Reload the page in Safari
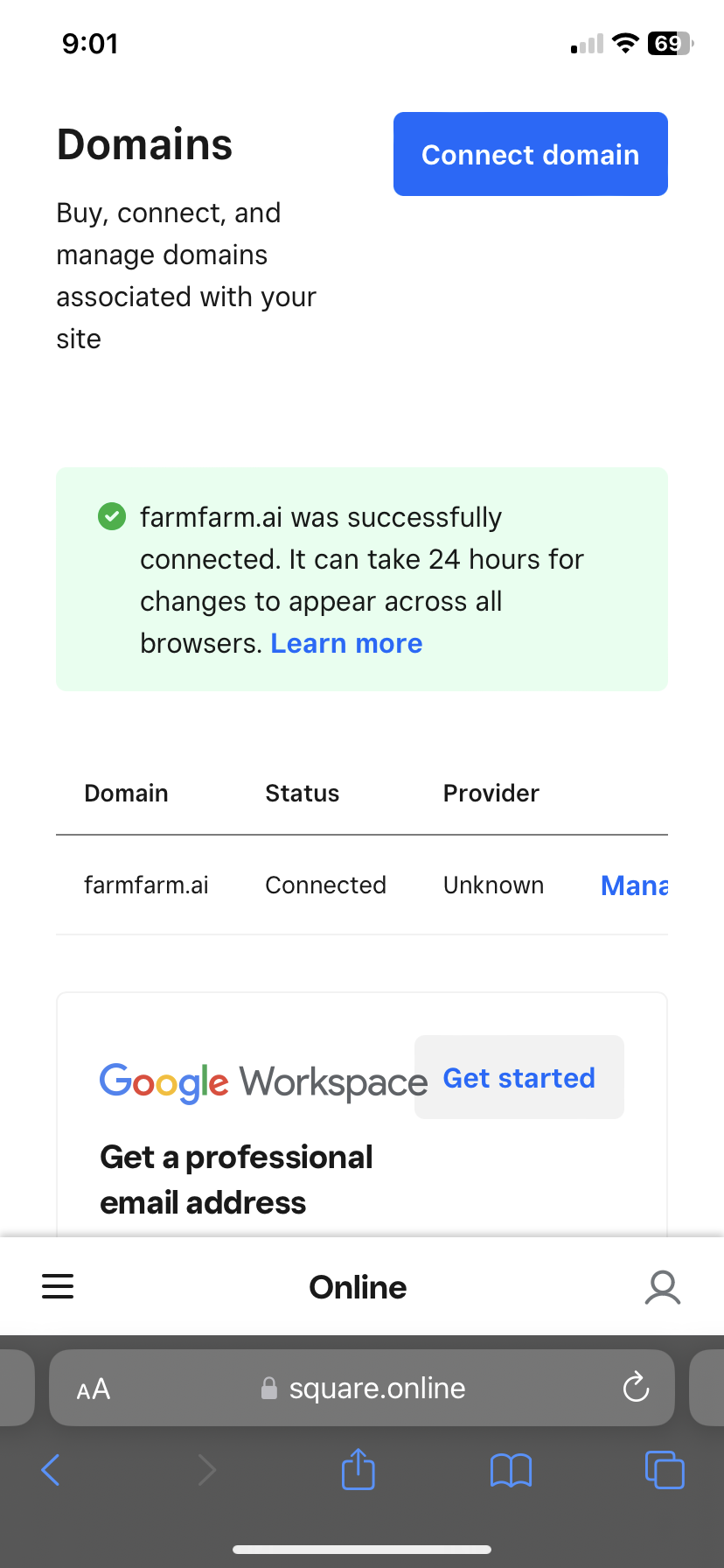The height and width of the screenshot is (1568, 724). tap(636, 1387)
